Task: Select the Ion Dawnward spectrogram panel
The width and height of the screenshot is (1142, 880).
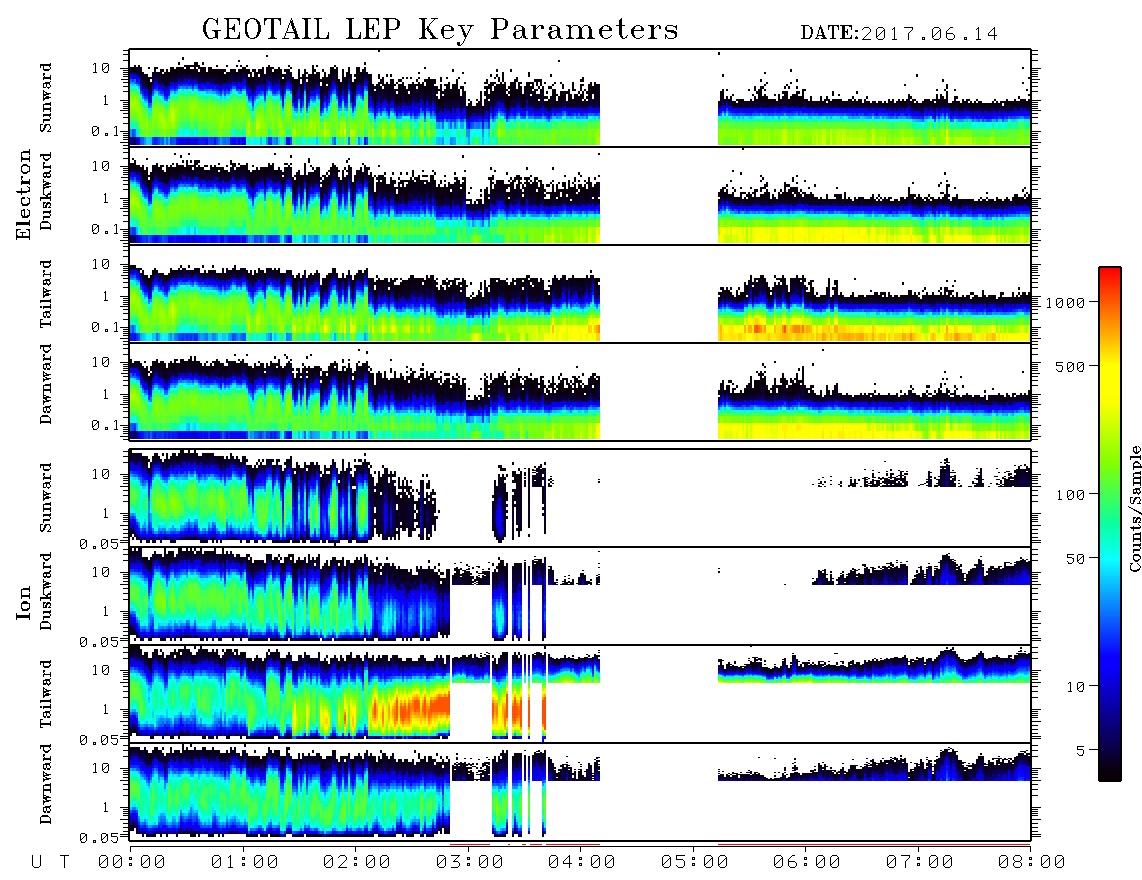Action: (580, 792)
